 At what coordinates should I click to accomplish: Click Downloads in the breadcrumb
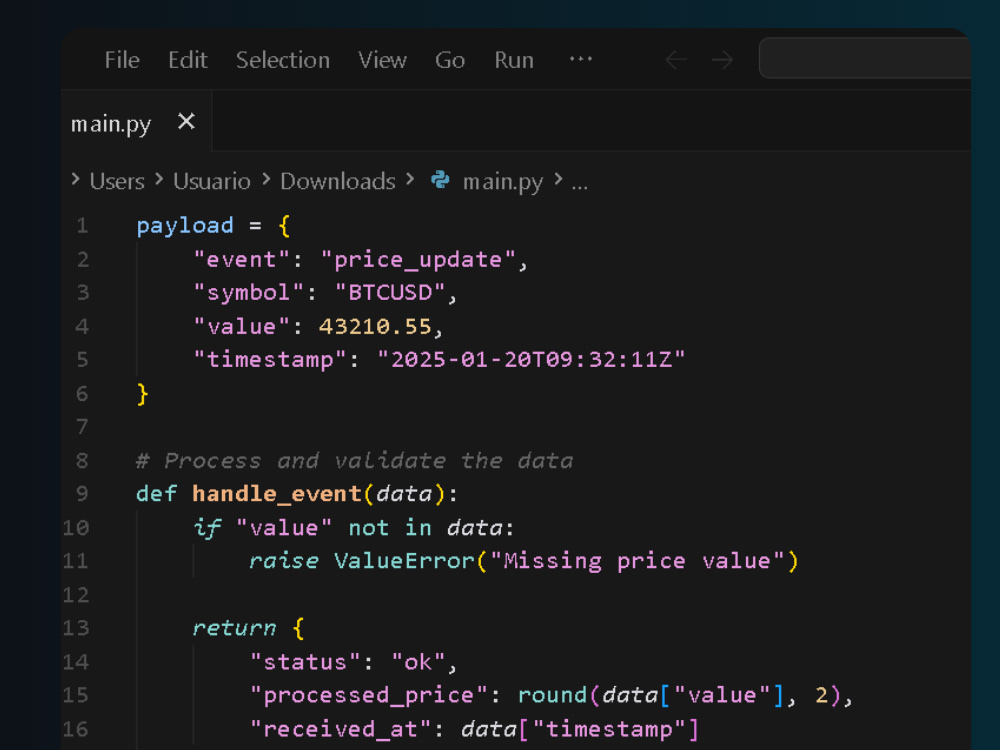pos(338,181)
